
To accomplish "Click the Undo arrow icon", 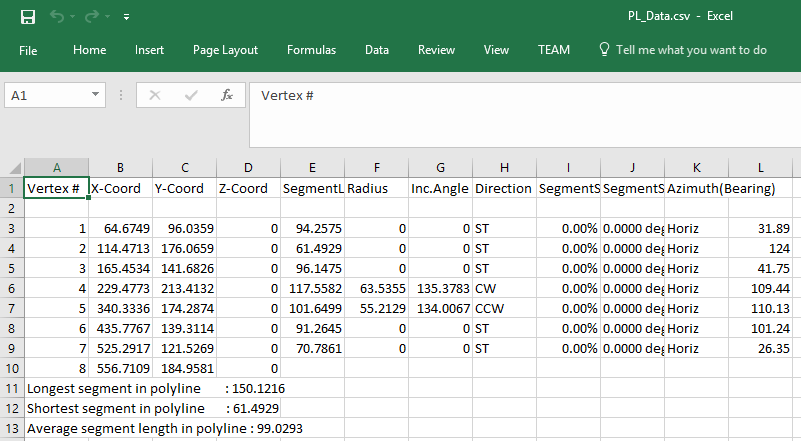I will coord(57,17).
